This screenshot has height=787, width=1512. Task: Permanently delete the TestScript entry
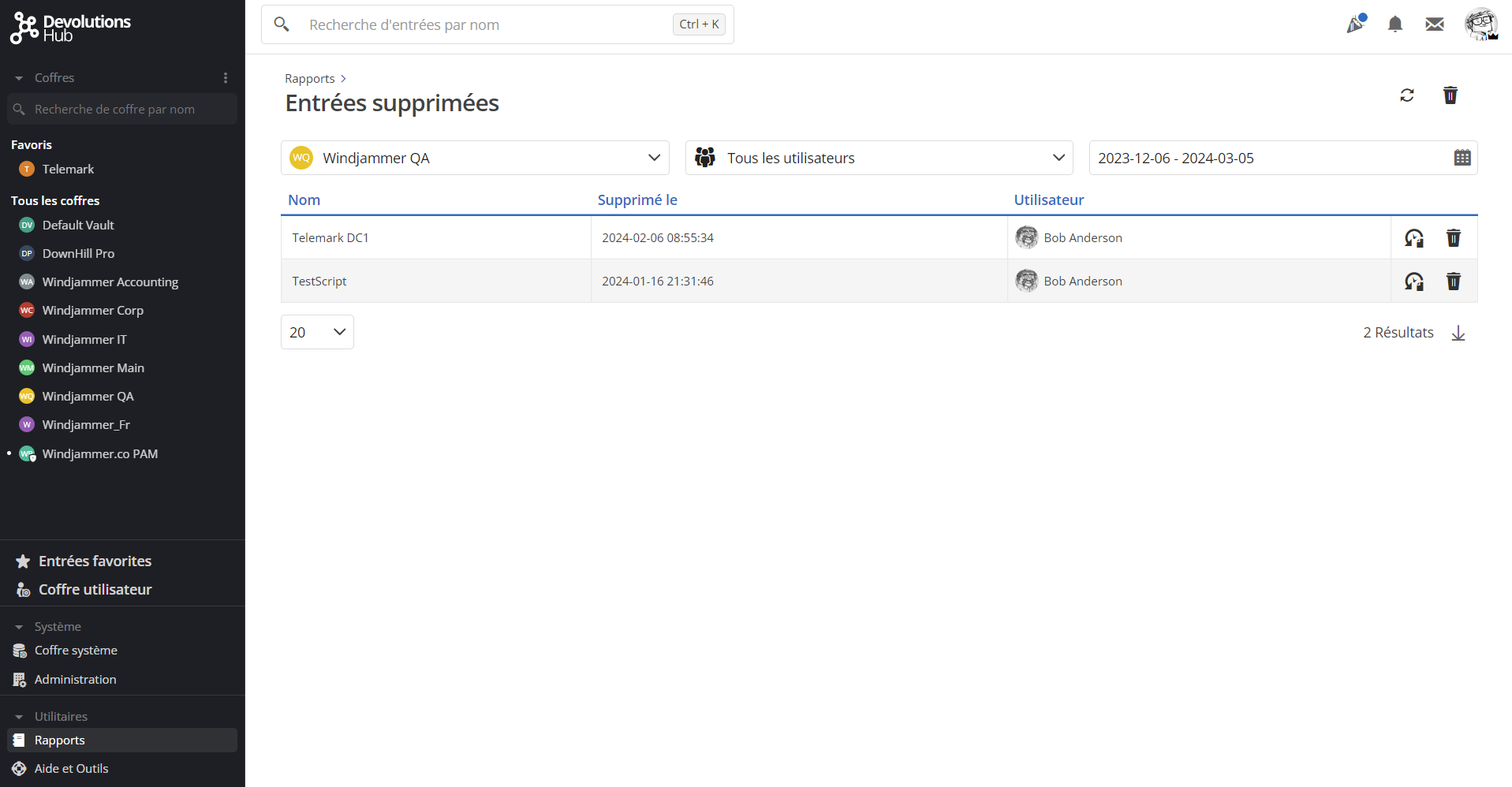1454,281
